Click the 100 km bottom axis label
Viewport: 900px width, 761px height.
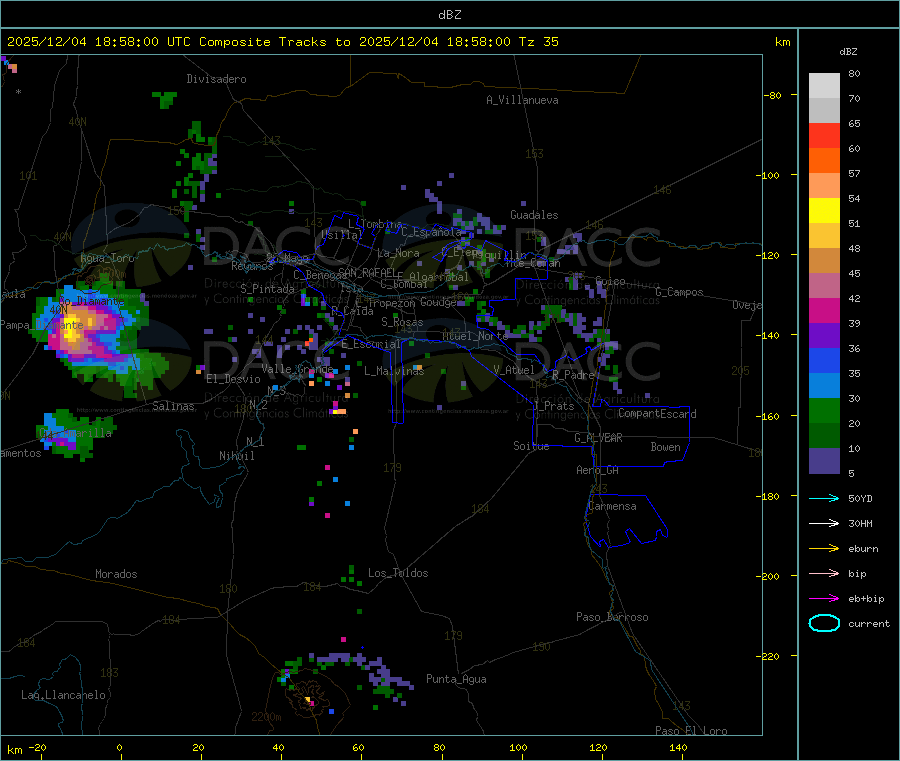pos(518,747)
